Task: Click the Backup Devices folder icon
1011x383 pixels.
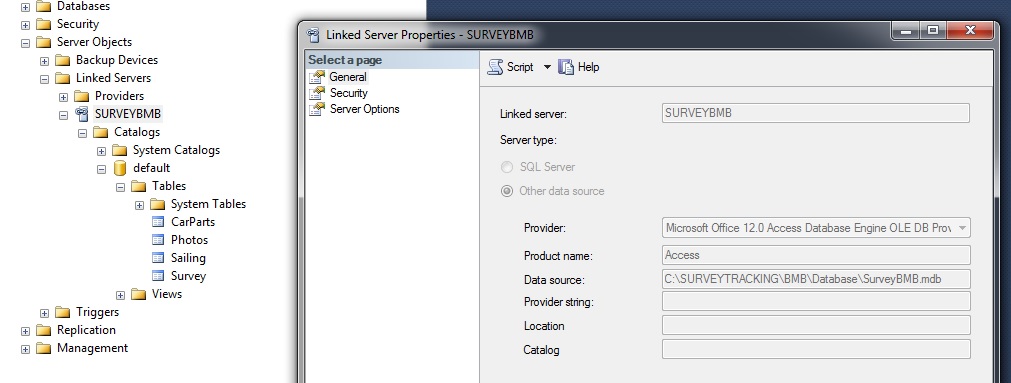Action: 63,61
